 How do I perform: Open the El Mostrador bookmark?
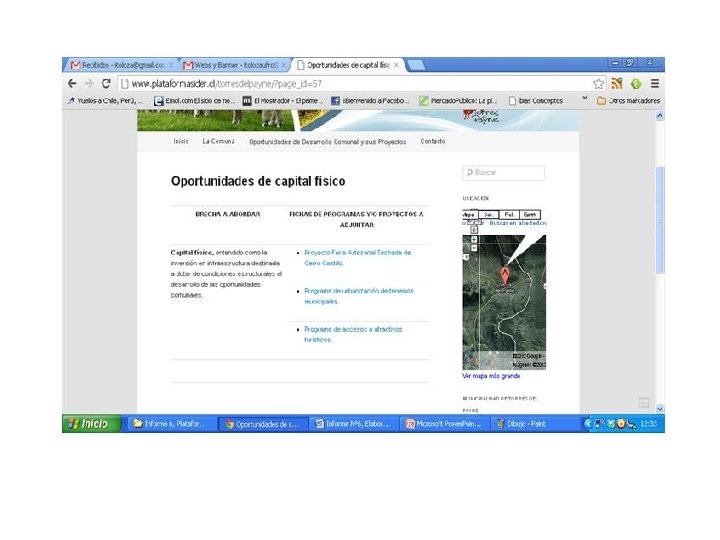283,101
